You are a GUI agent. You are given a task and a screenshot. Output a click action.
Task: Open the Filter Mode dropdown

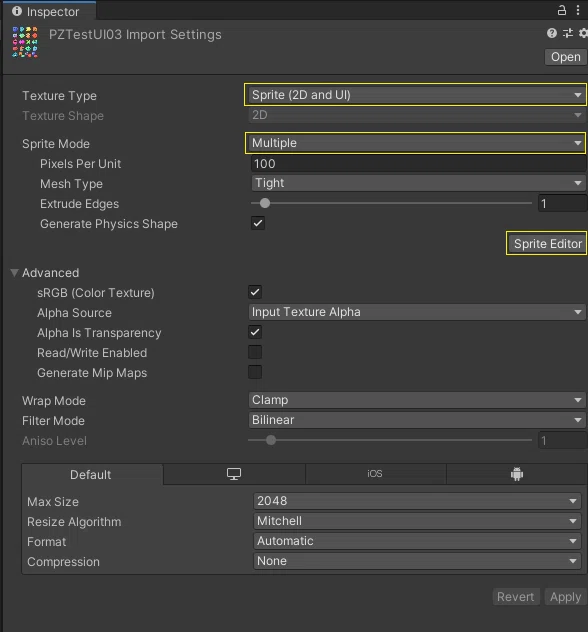point(417,420)
